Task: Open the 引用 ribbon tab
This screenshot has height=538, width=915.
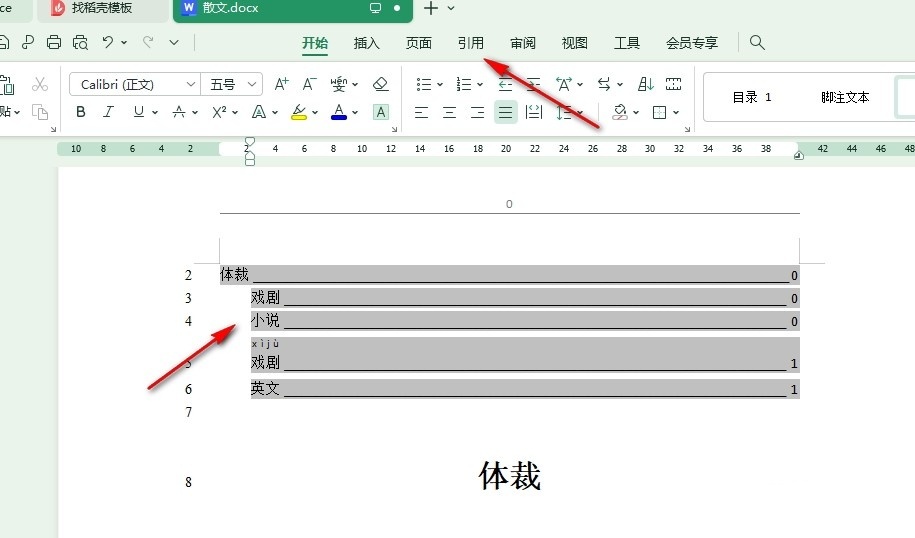Action: click(470, 43)
